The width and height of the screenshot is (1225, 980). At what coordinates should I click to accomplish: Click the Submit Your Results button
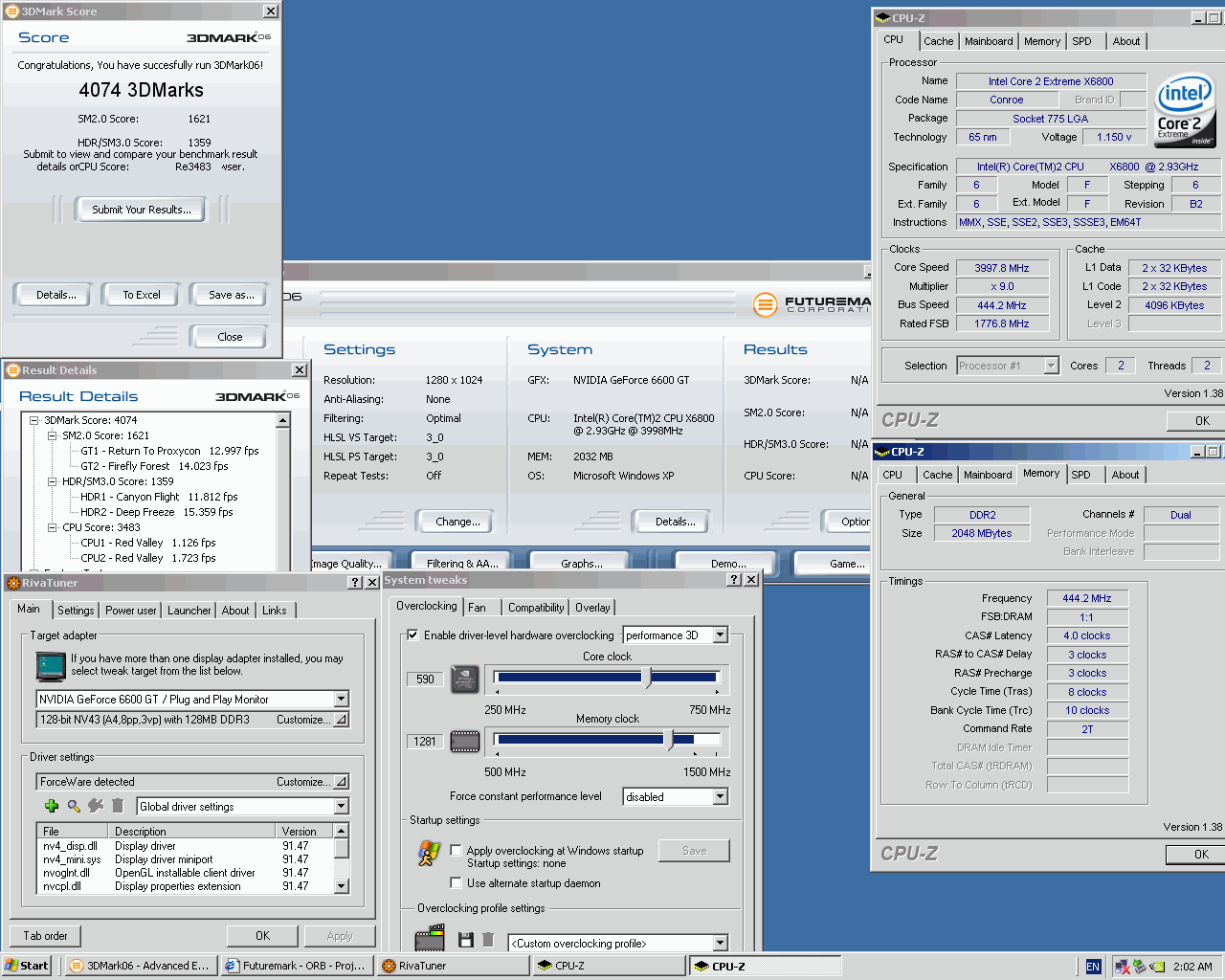[141, 210]
